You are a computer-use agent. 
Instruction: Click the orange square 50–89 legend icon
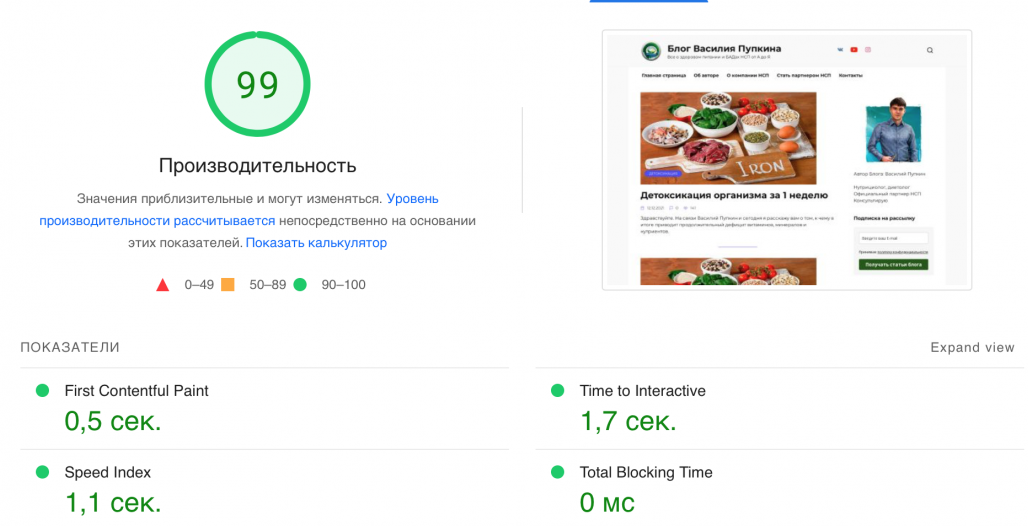(228, 285)
